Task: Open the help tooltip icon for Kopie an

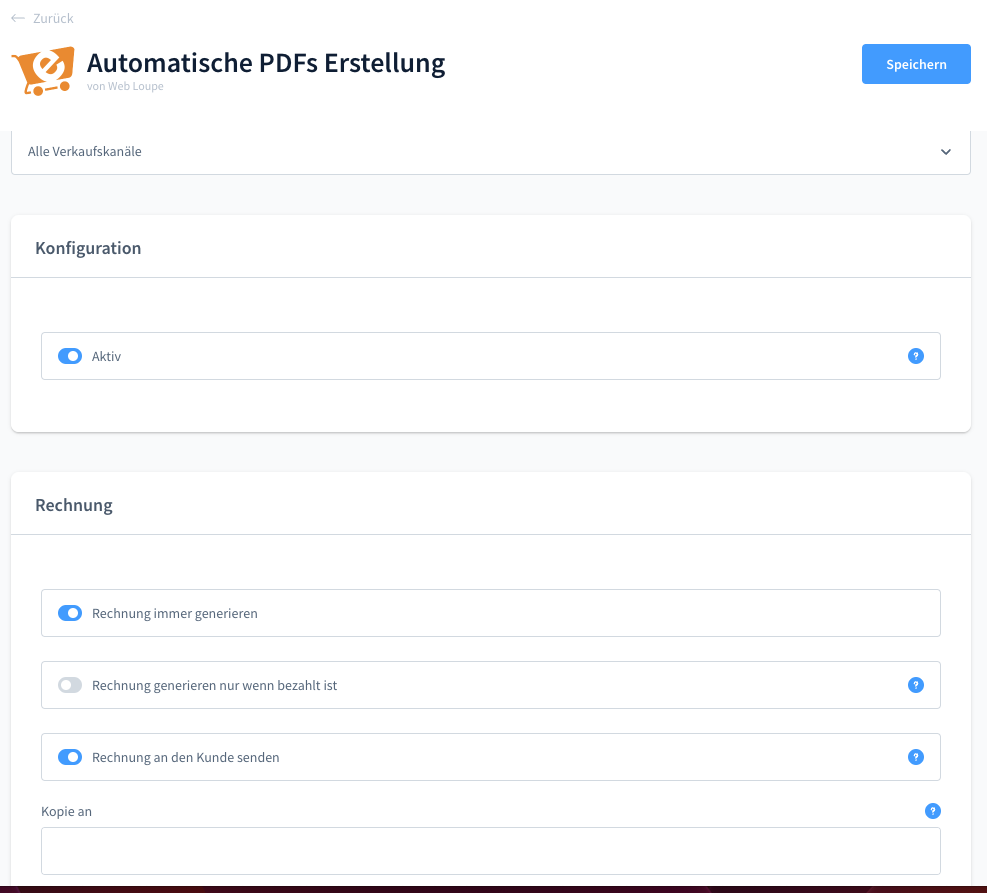Action: click(x=933, y=811)
